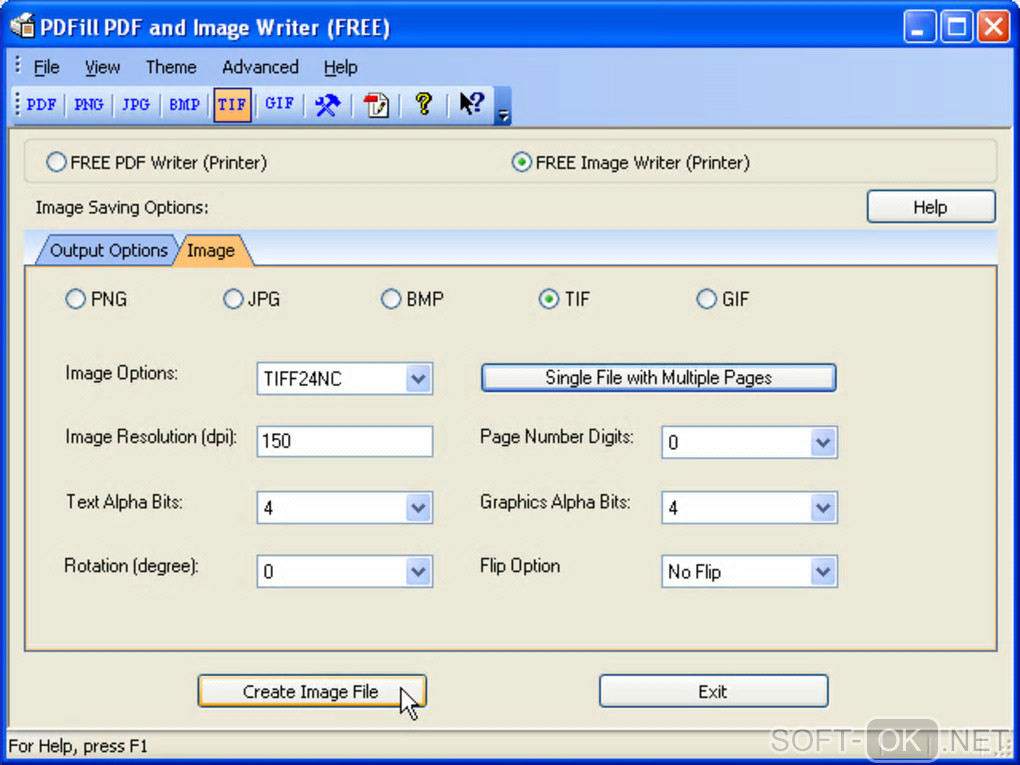1020x765 pixels.
Task: Click the Create Image File button
Action: click(312, 691)
